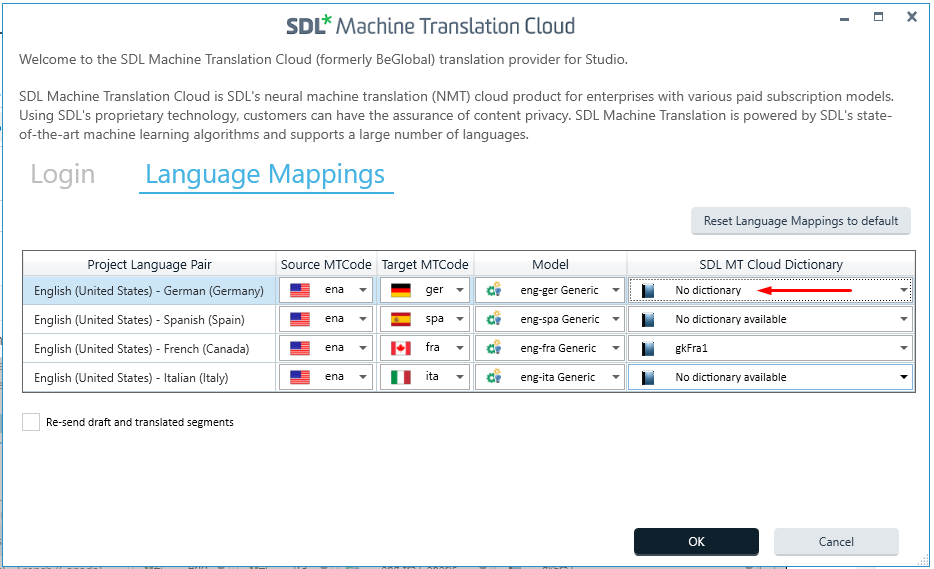
Task: Click the Model column header
Action: tap(550, 265)
